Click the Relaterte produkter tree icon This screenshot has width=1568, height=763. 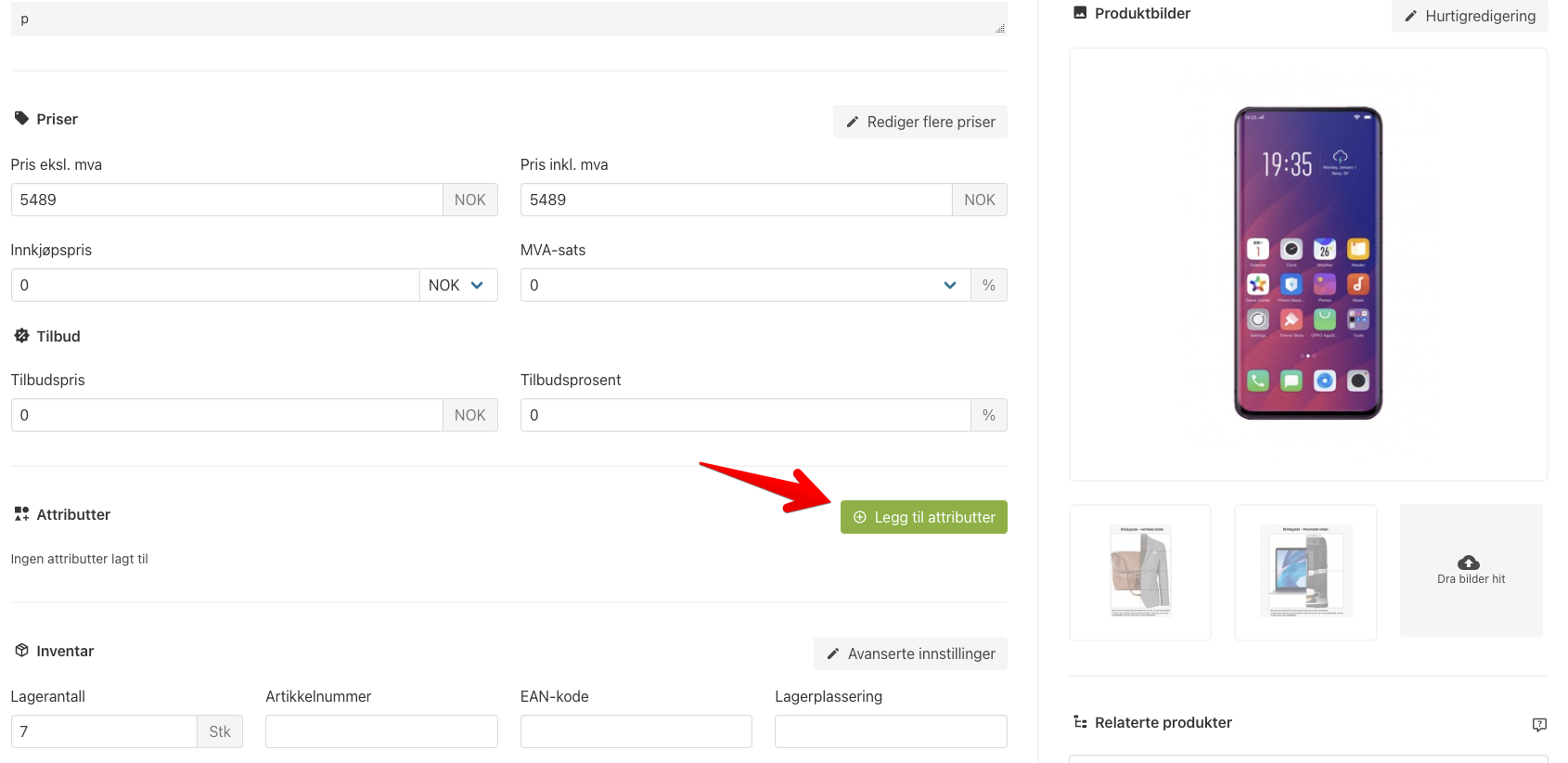[1080, 722]
